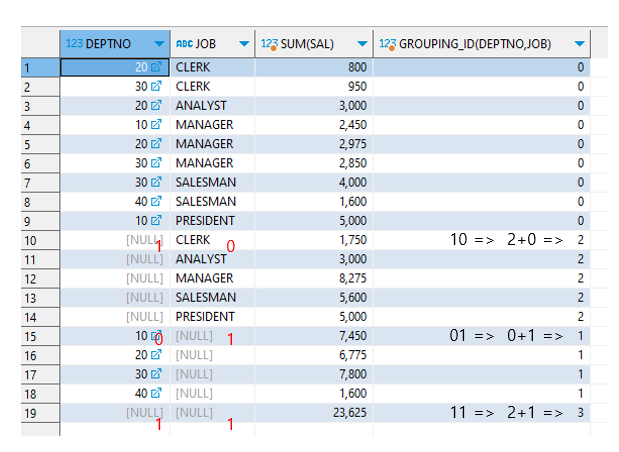619x452 pixels.
Task: Open link icon in row 8 DEPTNO cell
Action: 156,201
